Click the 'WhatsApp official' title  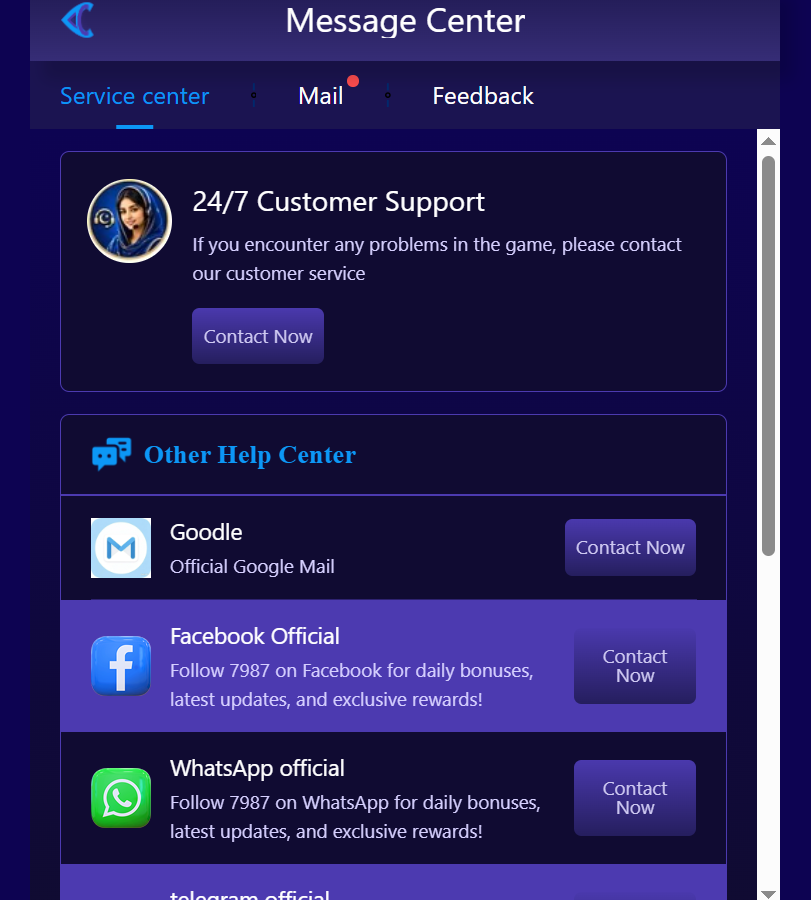pyautogui.click(x=257, y=769)
